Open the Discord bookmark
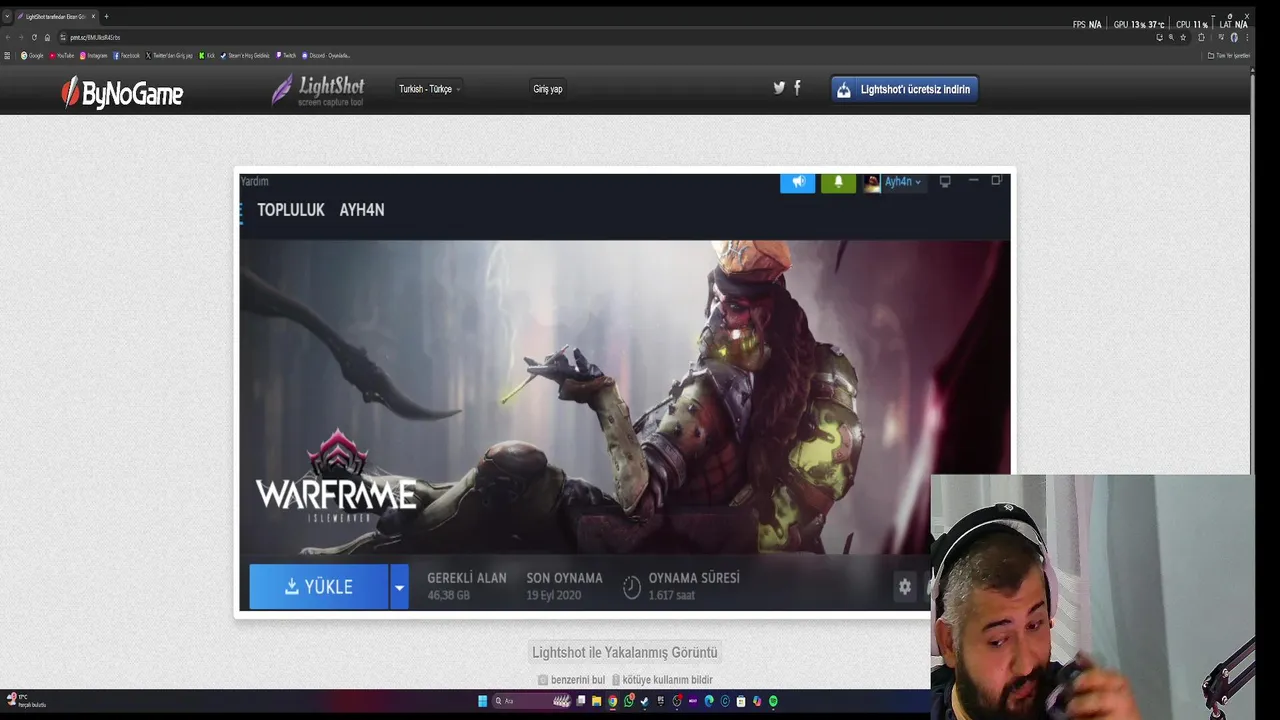Viewport: 1280px width, 720px height. [326, 55]
